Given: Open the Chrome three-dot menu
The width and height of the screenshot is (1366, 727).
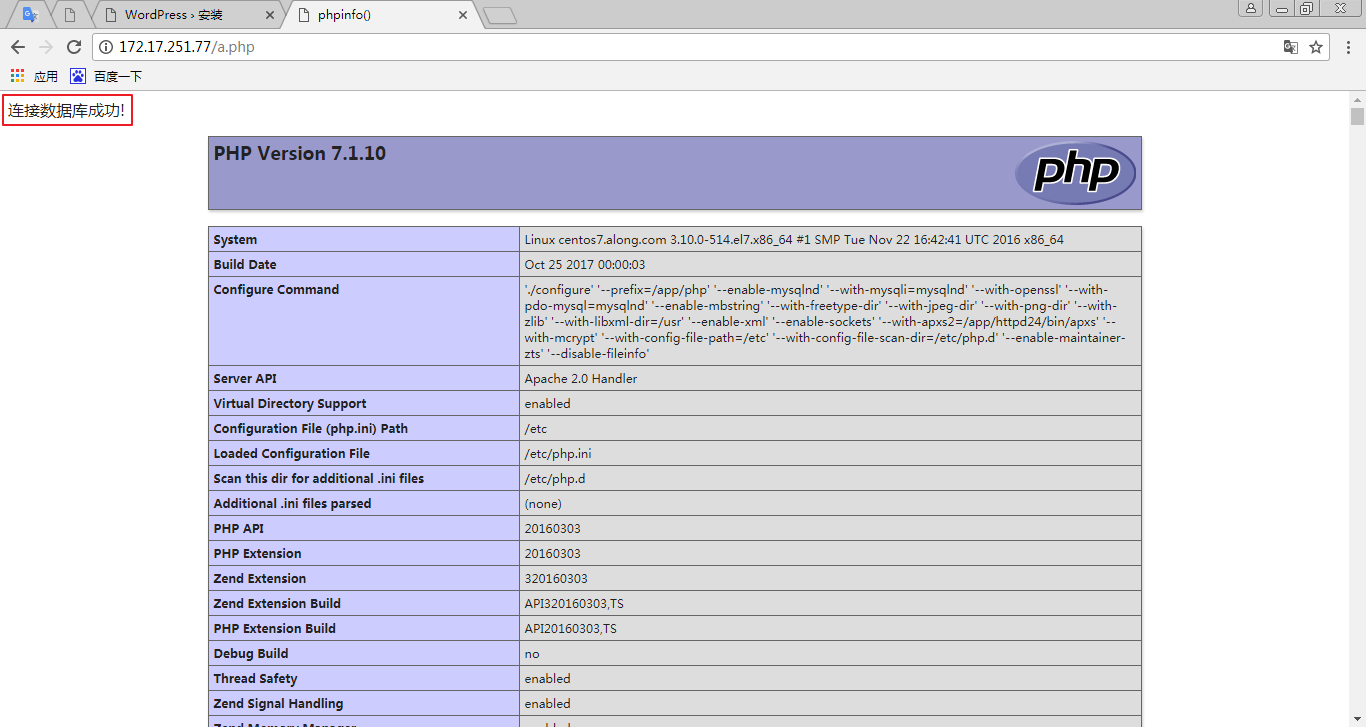Looking at the screenshot, I should coord(1347,46).
